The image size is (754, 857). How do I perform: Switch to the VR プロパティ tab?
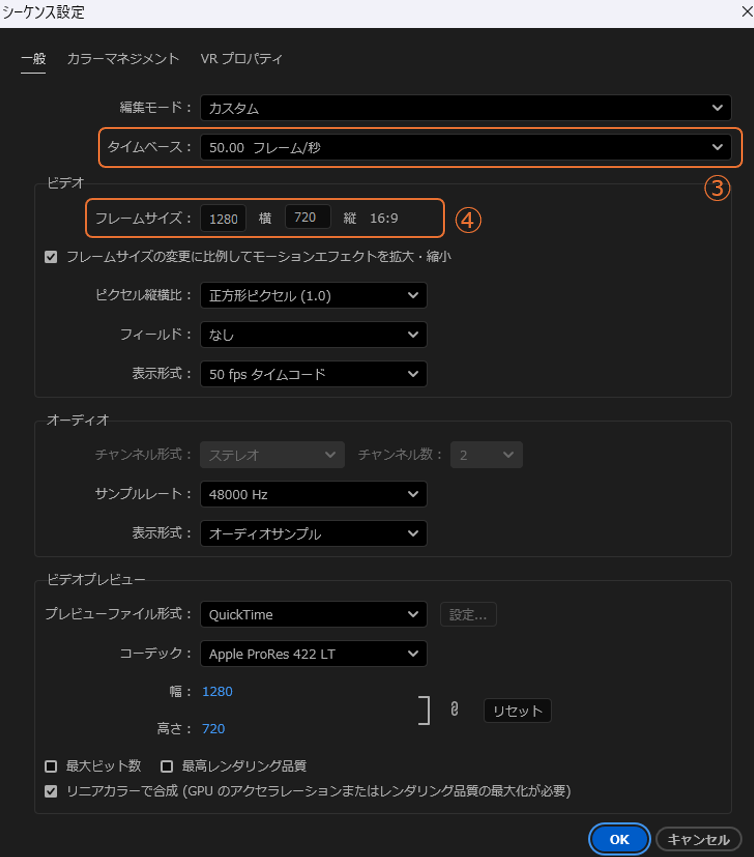point(241,59)
